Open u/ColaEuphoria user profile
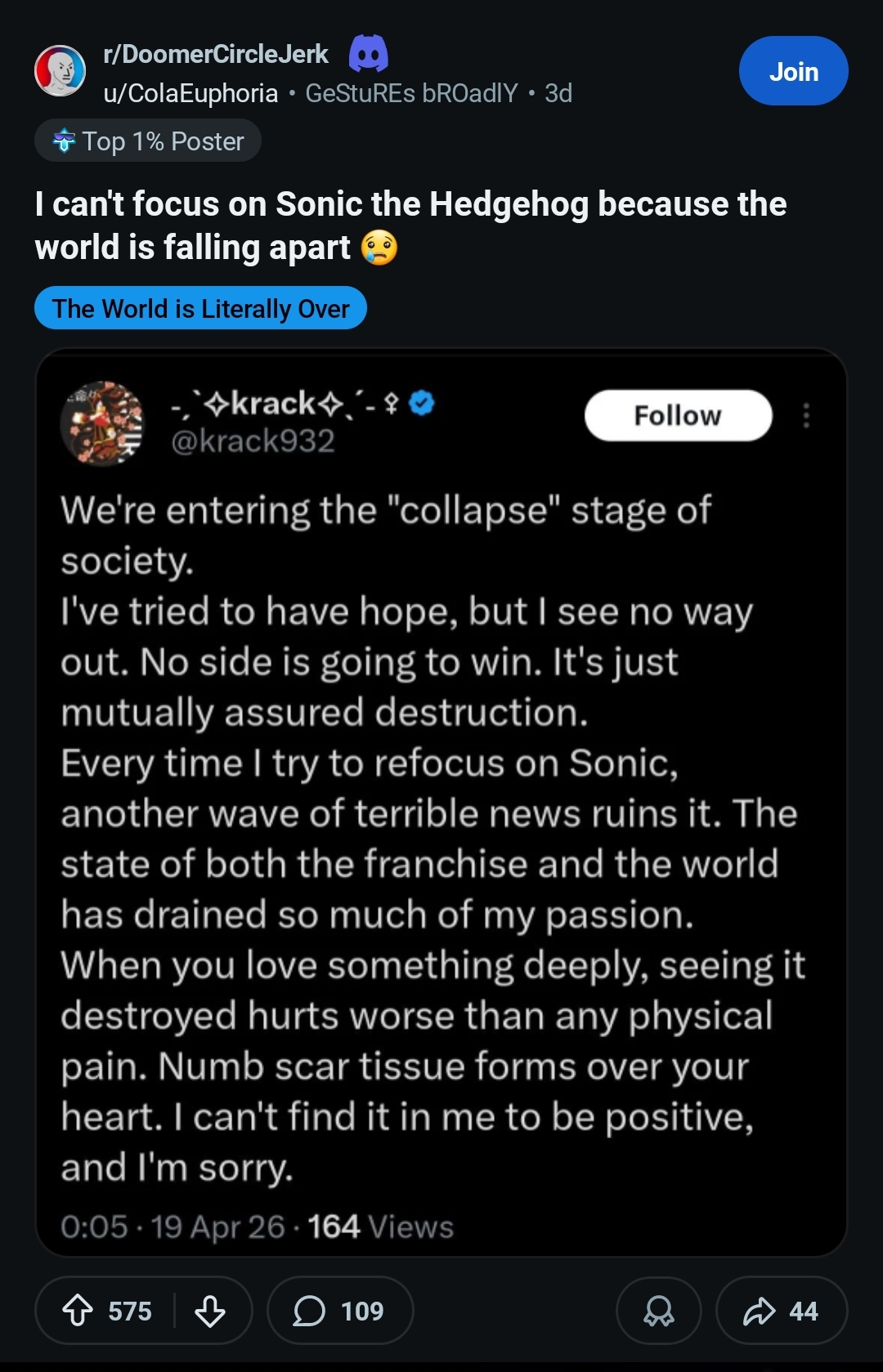 (x=190, y=93)
